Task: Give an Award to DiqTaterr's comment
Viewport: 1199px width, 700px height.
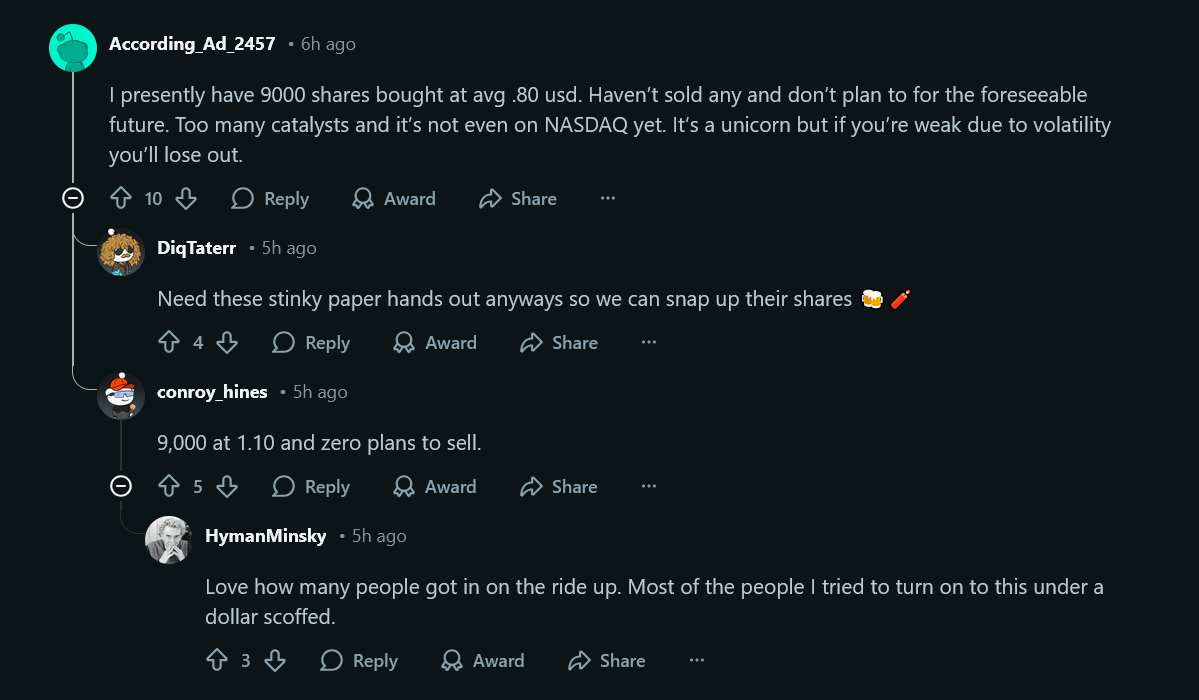Action: point(435,343)
